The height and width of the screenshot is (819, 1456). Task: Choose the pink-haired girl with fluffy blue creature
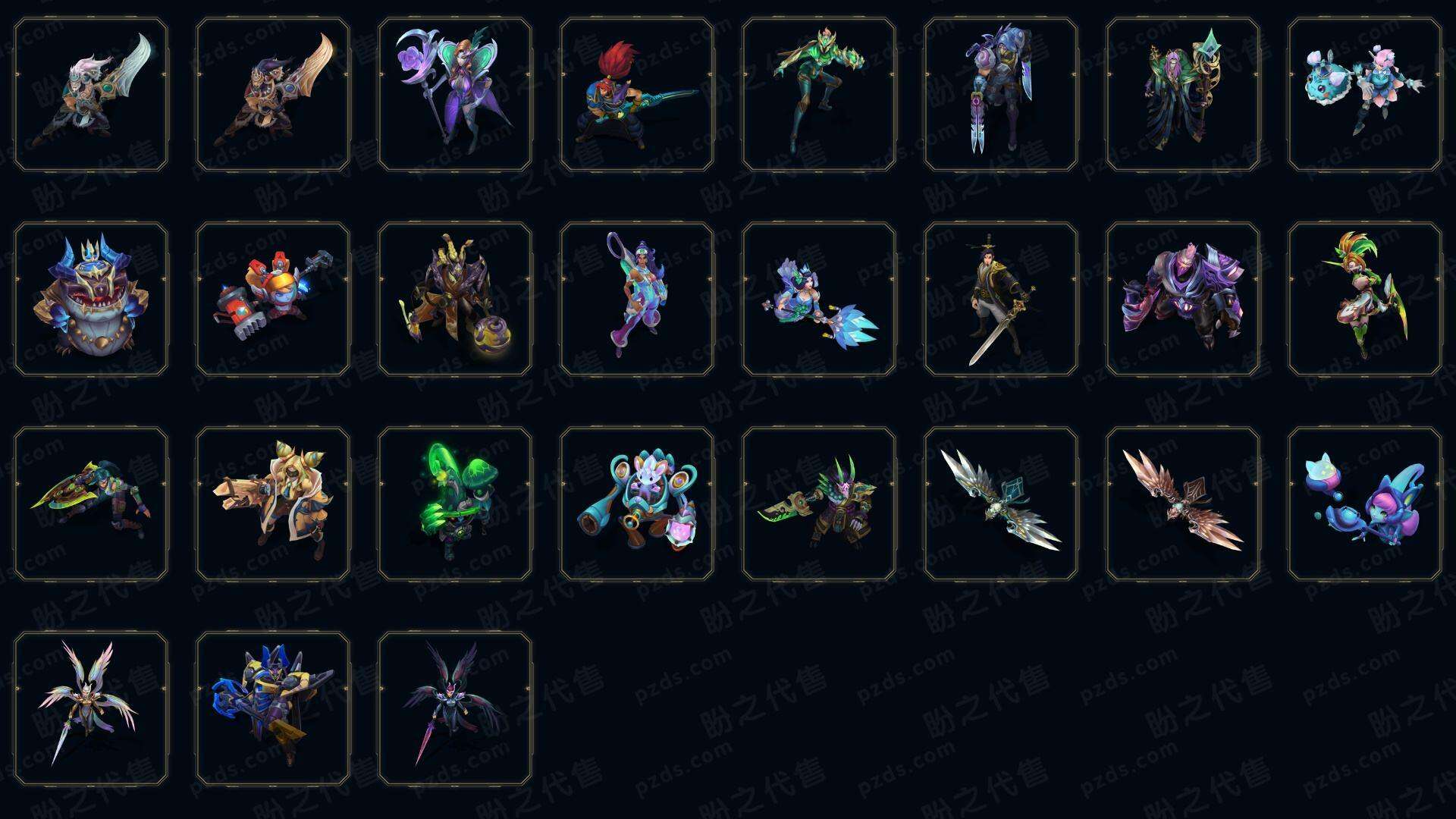coord(1365,95)
